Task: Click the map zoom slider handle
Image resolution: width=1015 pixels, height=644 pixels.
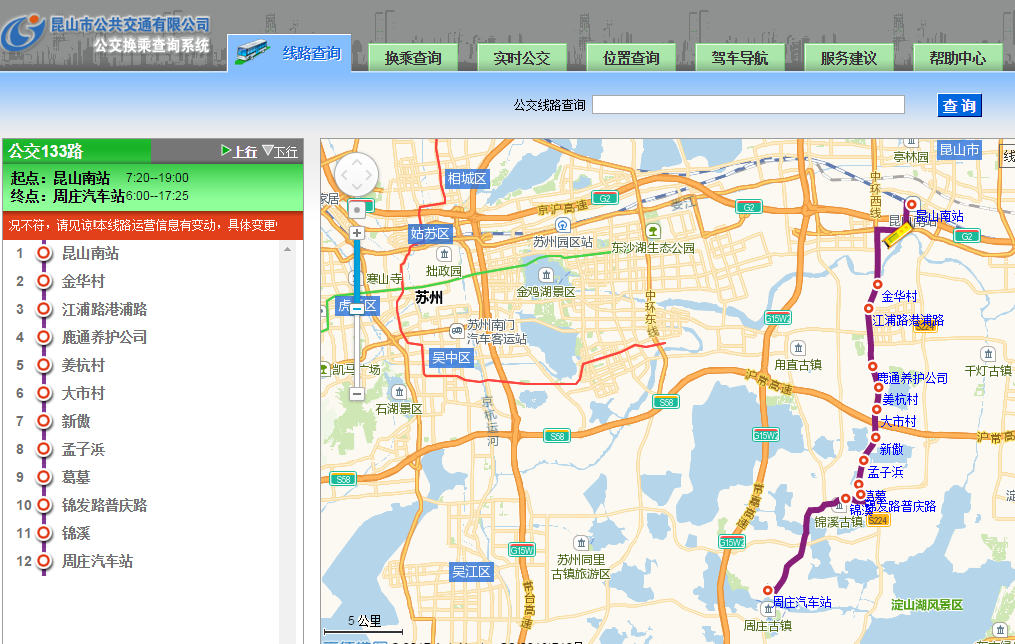Action: click(x=357, y=309)
